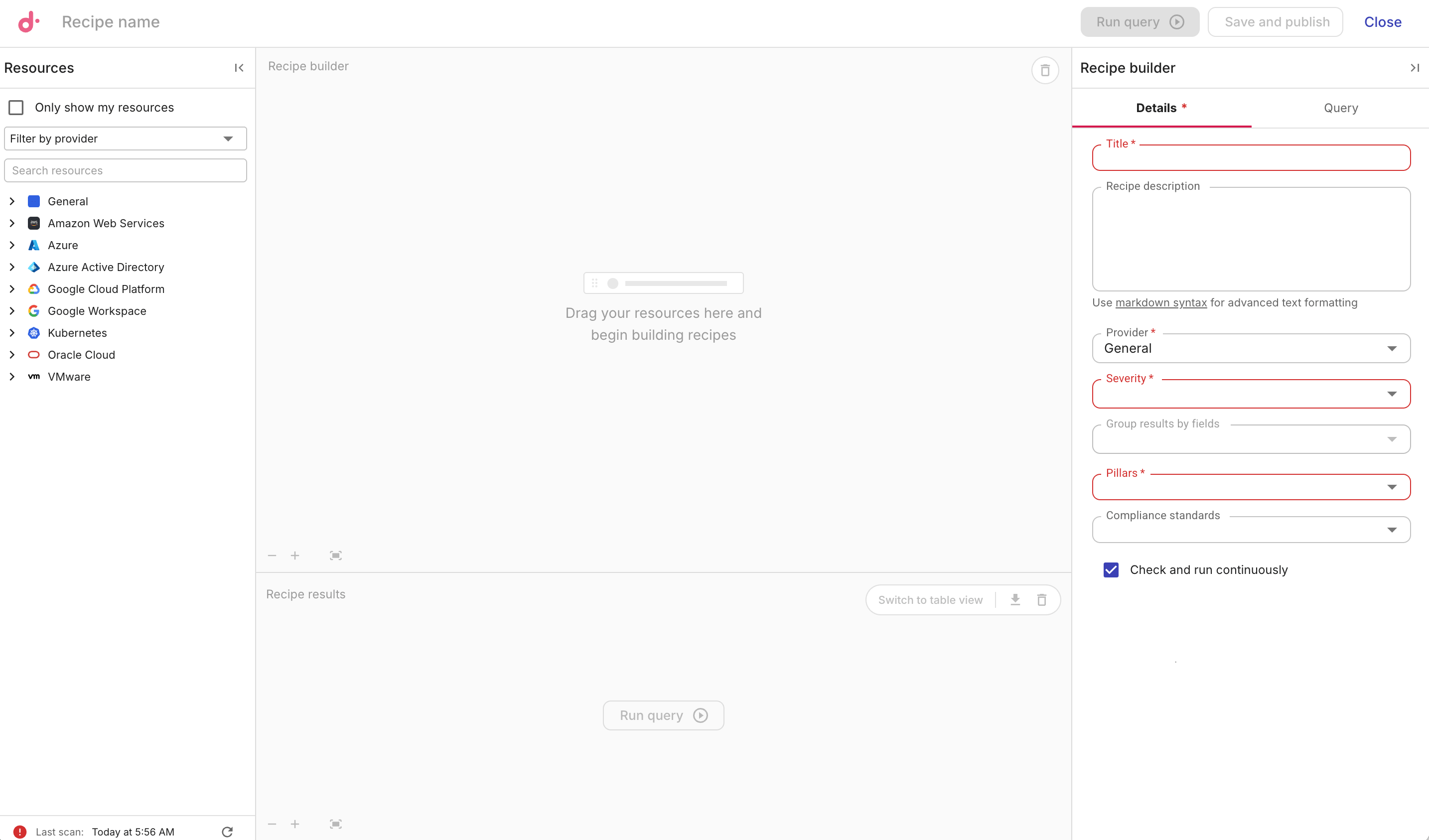Delete the recipe results via trash icon

pos(1042,599)
